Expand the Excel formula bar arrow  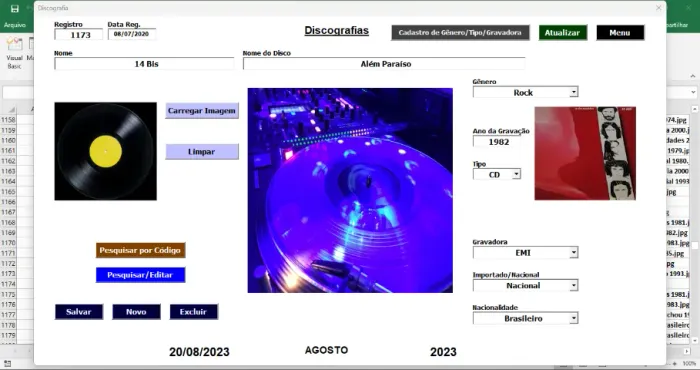pyautogui.click(x=693, y=92)
